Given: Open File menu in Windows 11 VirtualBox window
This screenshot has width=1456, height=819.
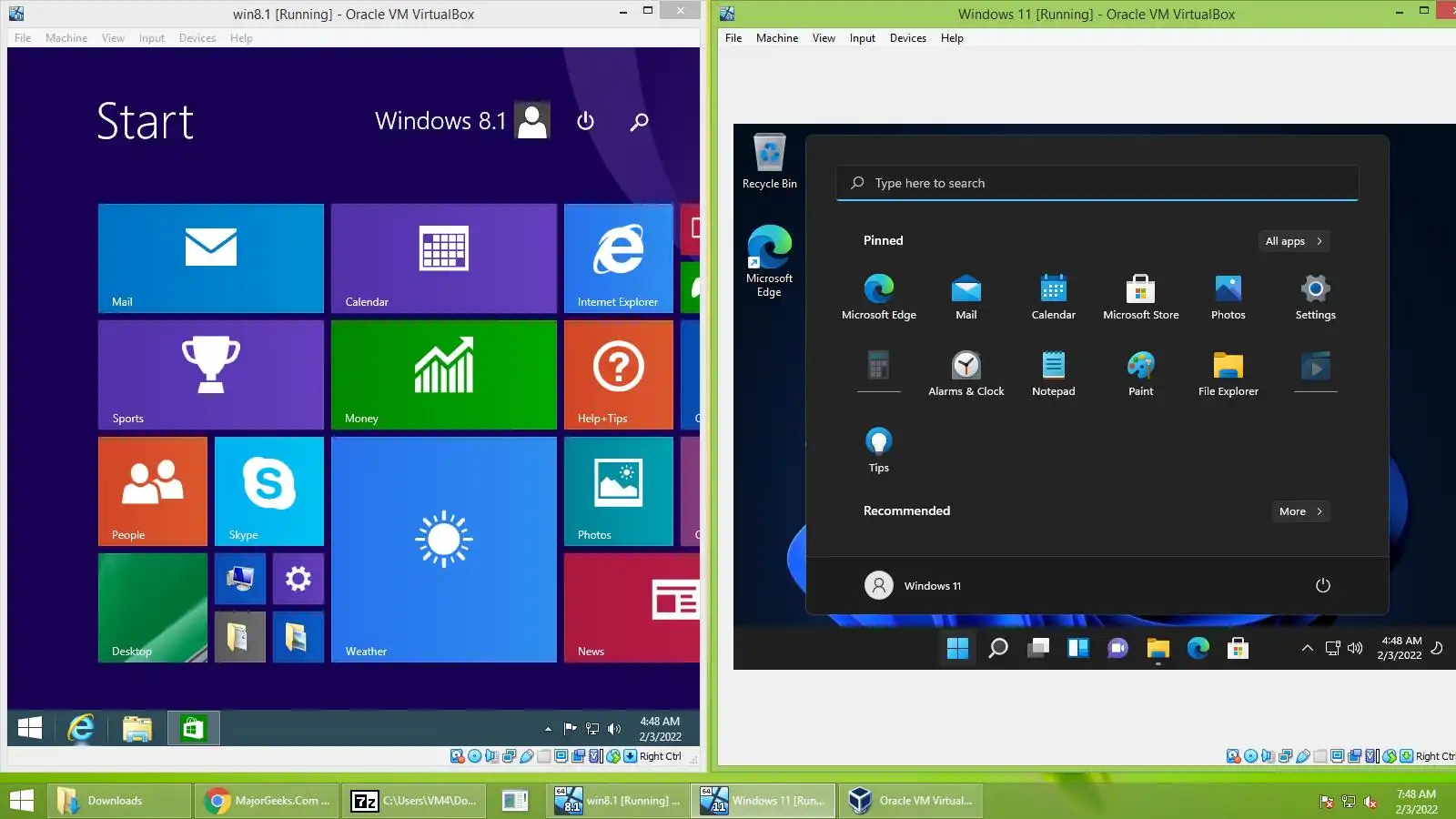Looking at the screenshot, I should click(733, 38).
